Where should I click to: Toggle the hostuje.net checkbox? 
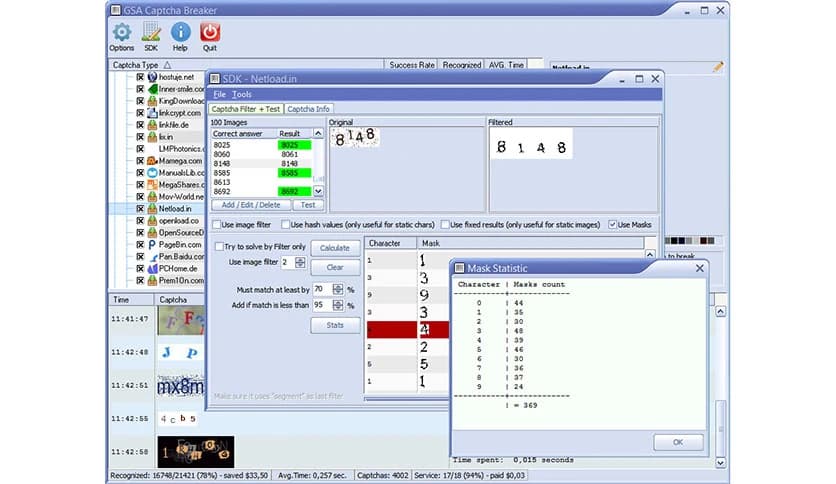(140, 77)
